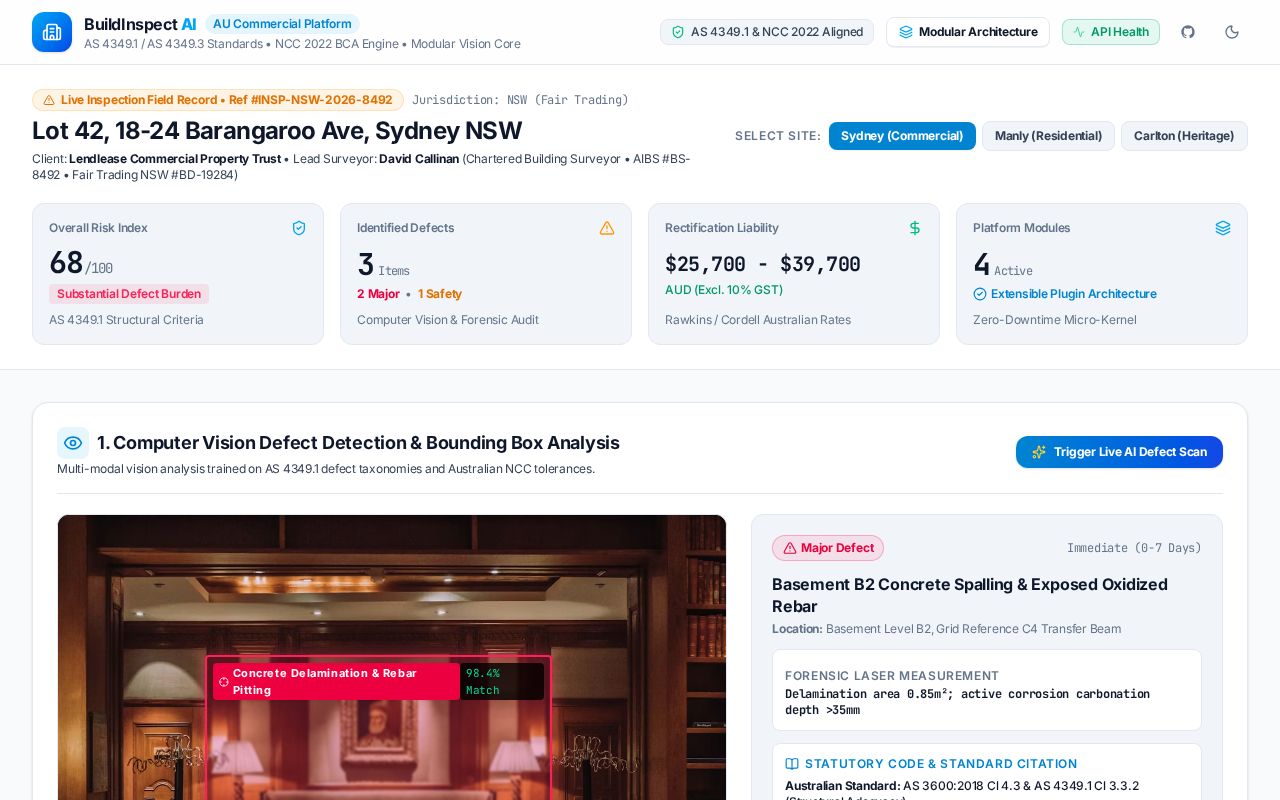Click the Location: Basement Level B2 line
Screen dimensions: 1280x800
[x=946, y=629]
